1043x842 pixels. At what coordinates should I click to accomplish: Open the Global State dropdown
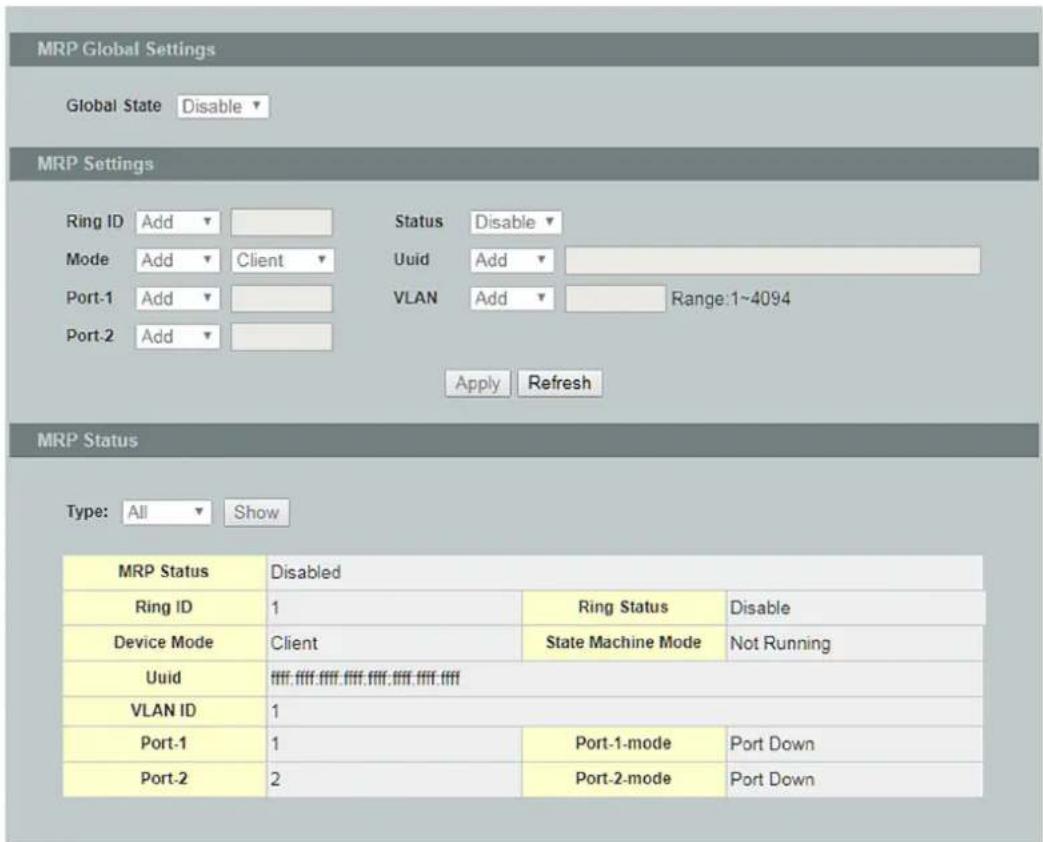coord(223,106)
